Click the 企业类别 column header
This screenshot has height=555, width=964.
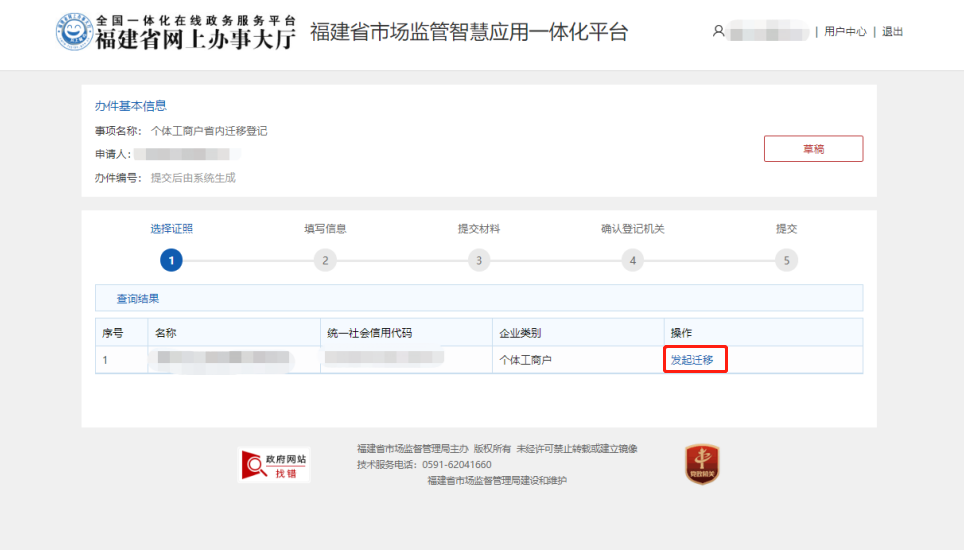click(x=520, y=333)
